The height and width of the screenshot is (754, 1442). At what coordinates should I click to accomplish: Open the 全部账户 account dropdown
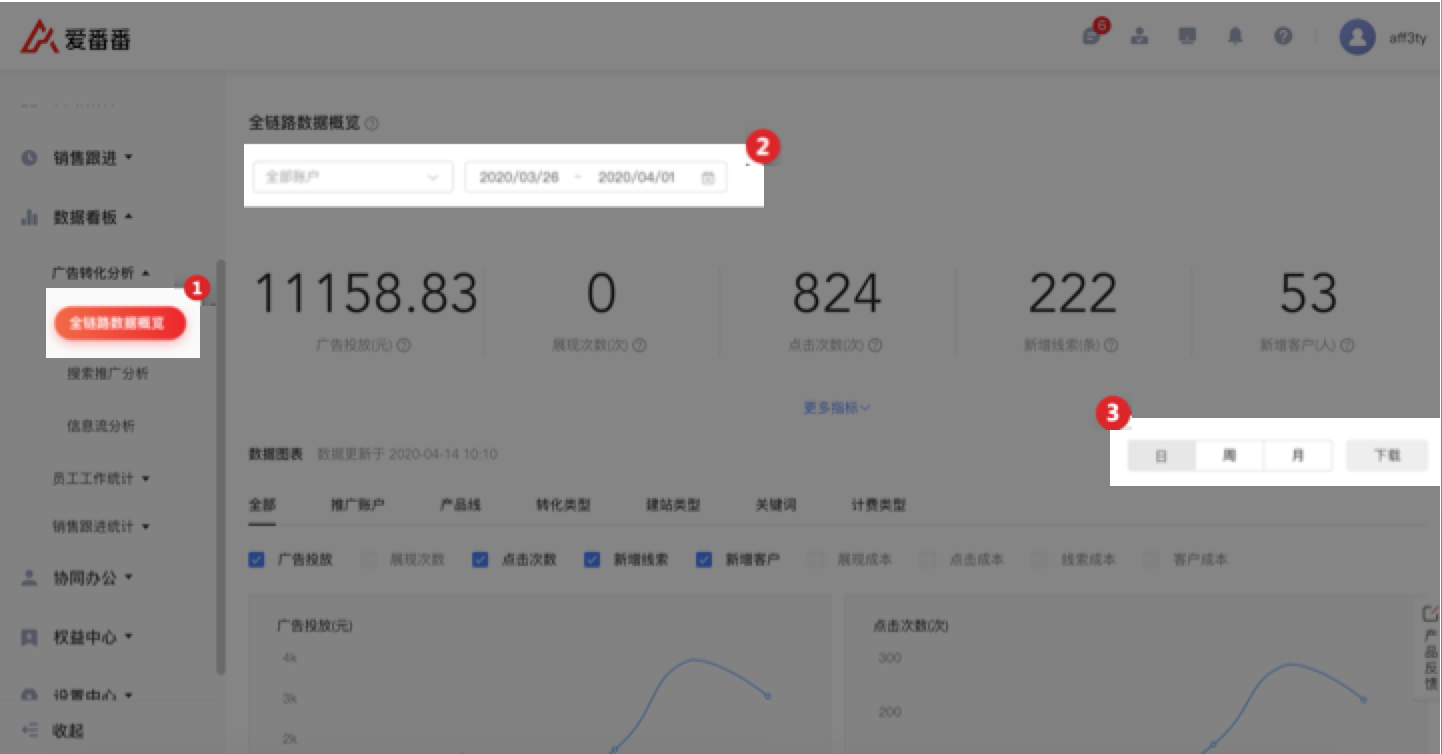(x=352, y=177)
